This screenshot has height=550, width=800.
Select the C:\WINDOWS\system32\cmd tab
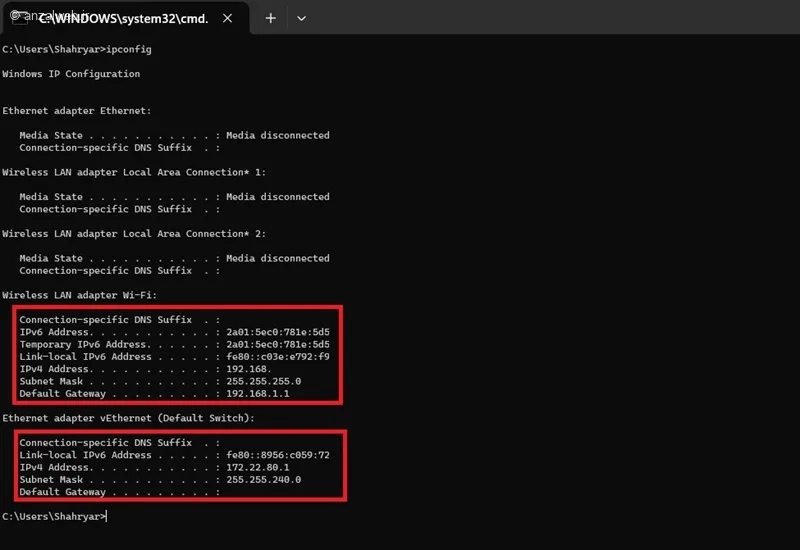[126, 18]
